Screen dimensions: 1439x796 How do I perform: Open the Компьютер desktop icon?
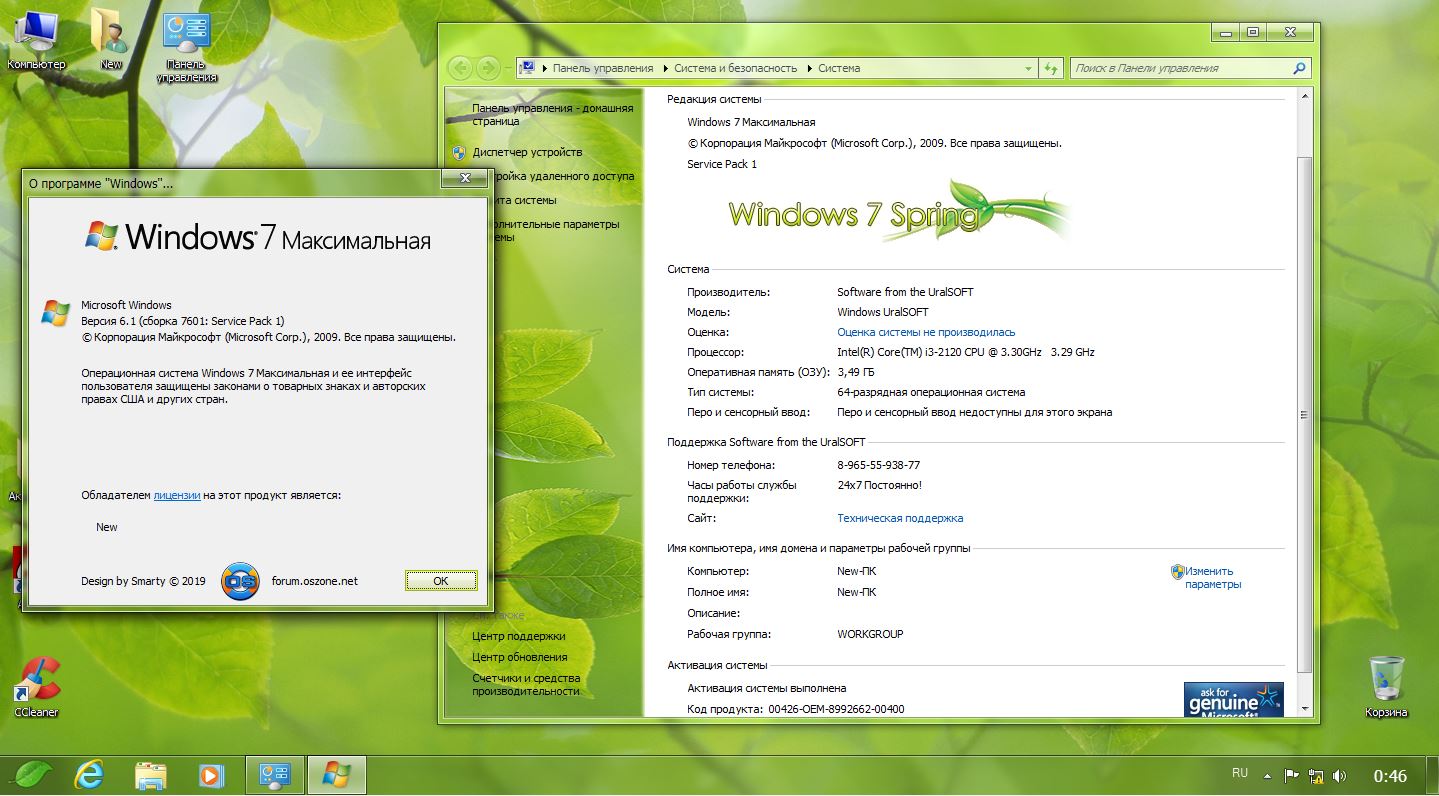click(x=36, y=40)
